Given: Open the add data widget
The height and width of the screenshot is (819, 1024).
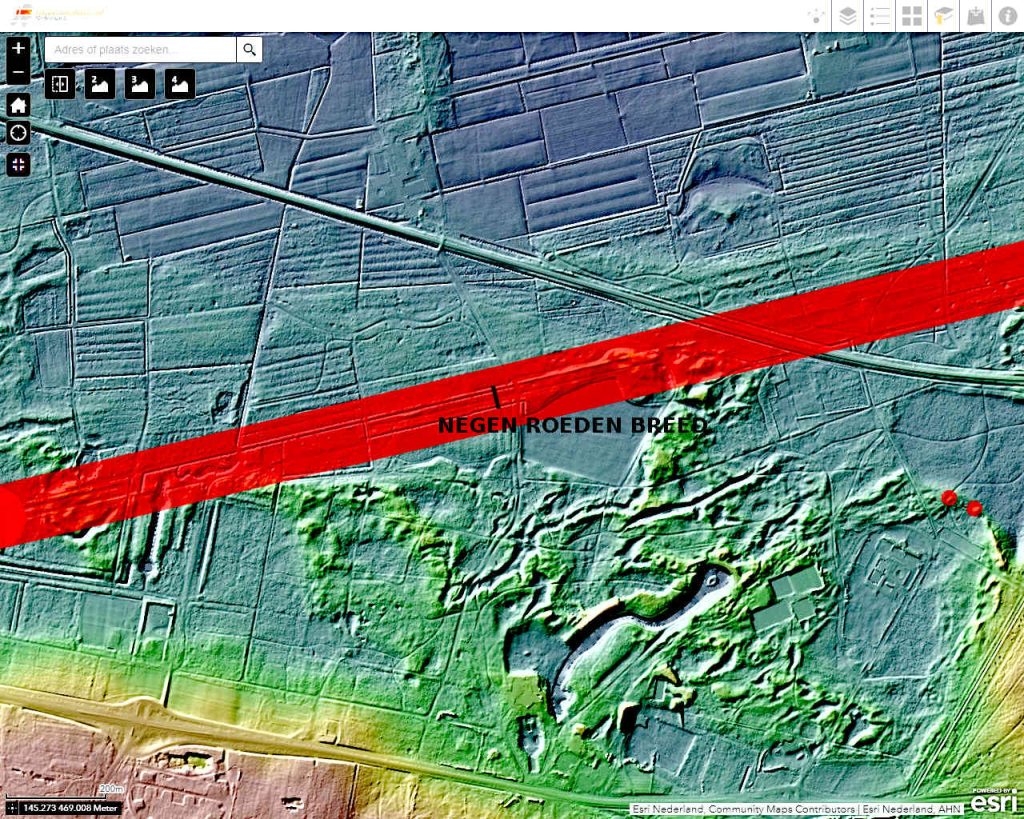Looking at the screenshot, I should pyautogui.click(x=975, y=16).
